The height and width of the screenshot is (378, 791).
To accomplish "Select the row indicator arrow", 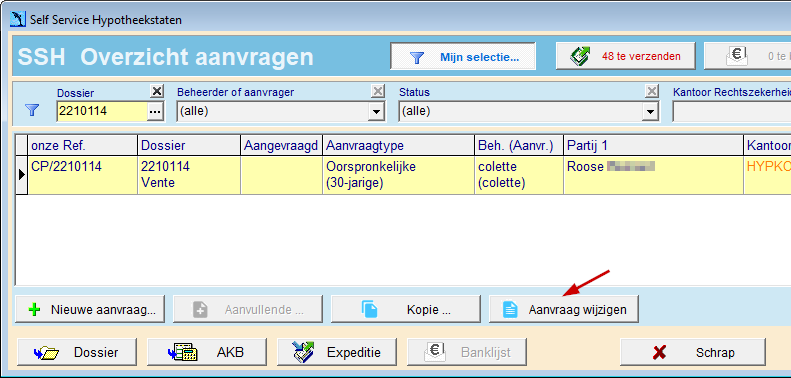I will click(x=22, y=175).
